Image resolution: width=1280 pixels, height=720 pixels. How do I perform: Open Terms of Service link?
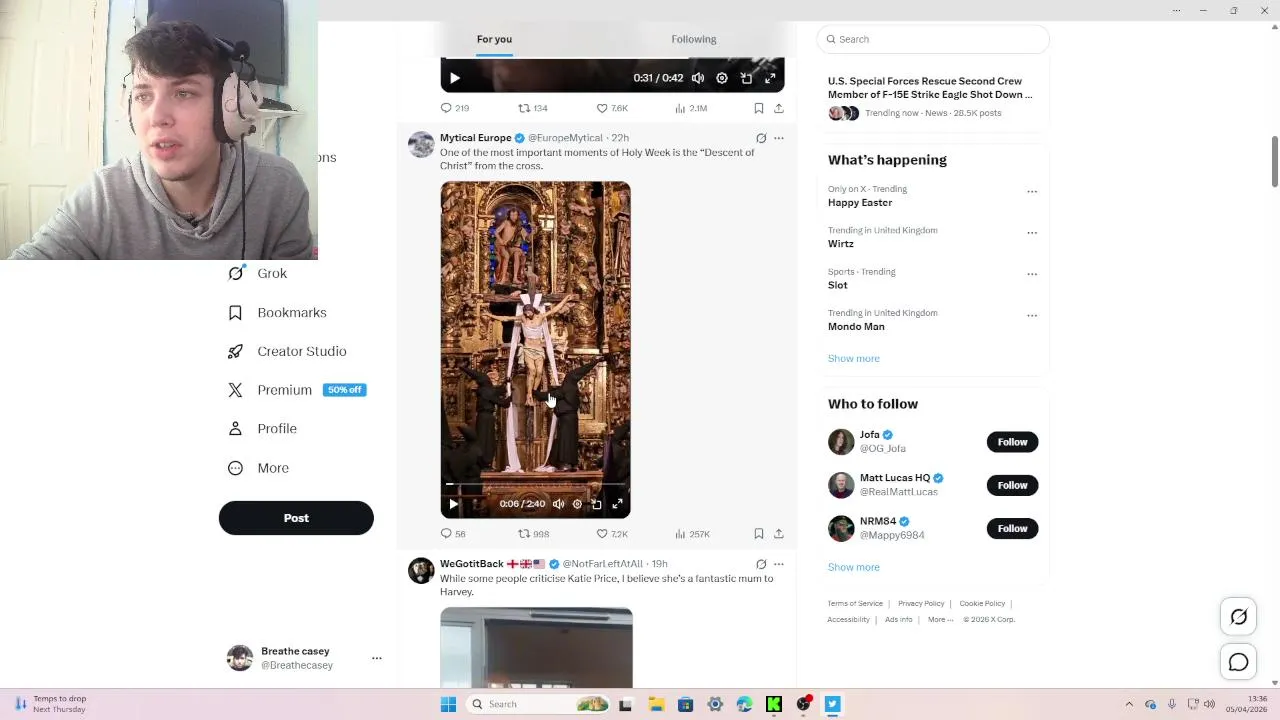[x=855, y=604]
